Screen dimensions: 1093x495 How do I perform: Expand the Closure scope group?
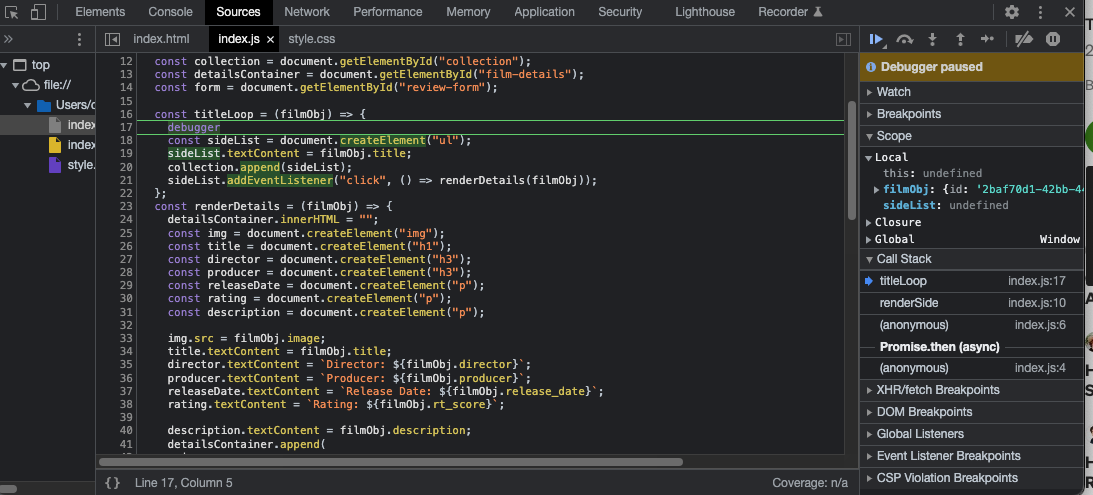(869, 222)
